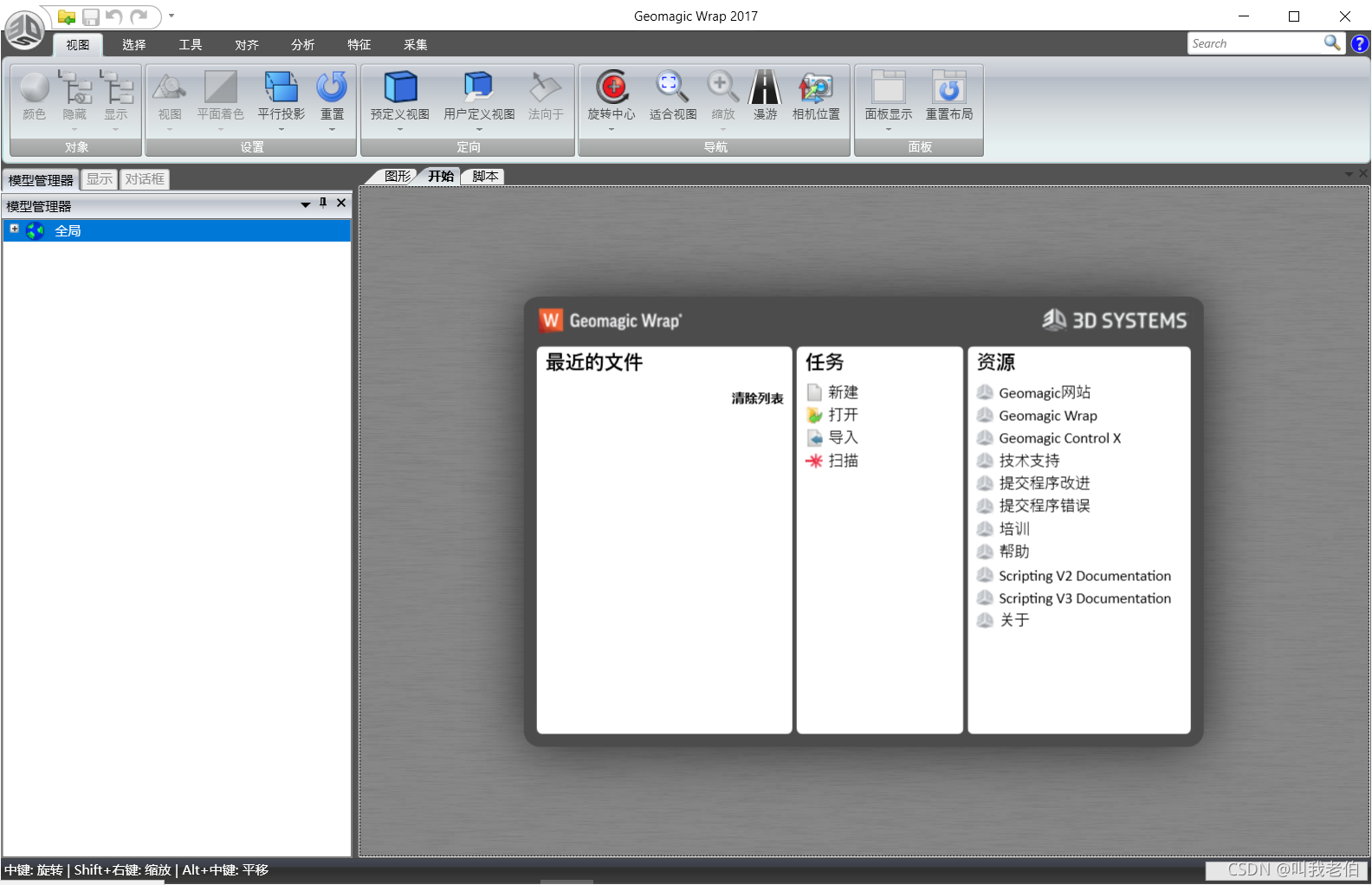
Task: Close the 模型管理器 panel
Action: (x=341, y=203)
